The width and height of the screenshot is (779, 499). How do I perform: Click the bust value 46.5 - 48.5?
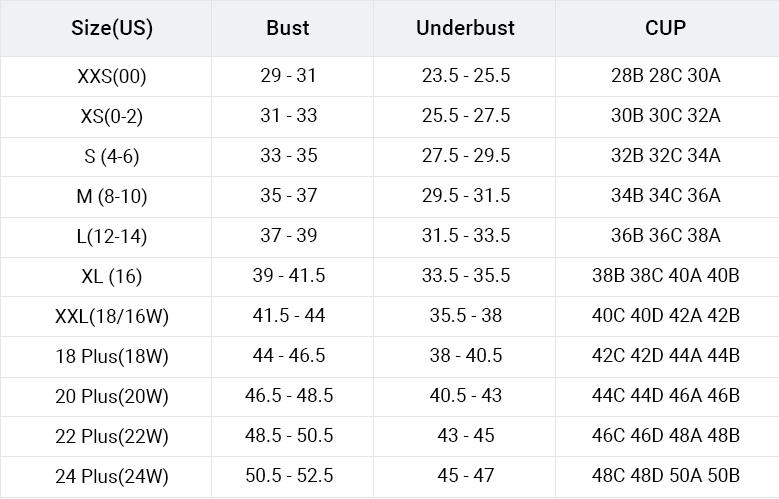(288, 396)
